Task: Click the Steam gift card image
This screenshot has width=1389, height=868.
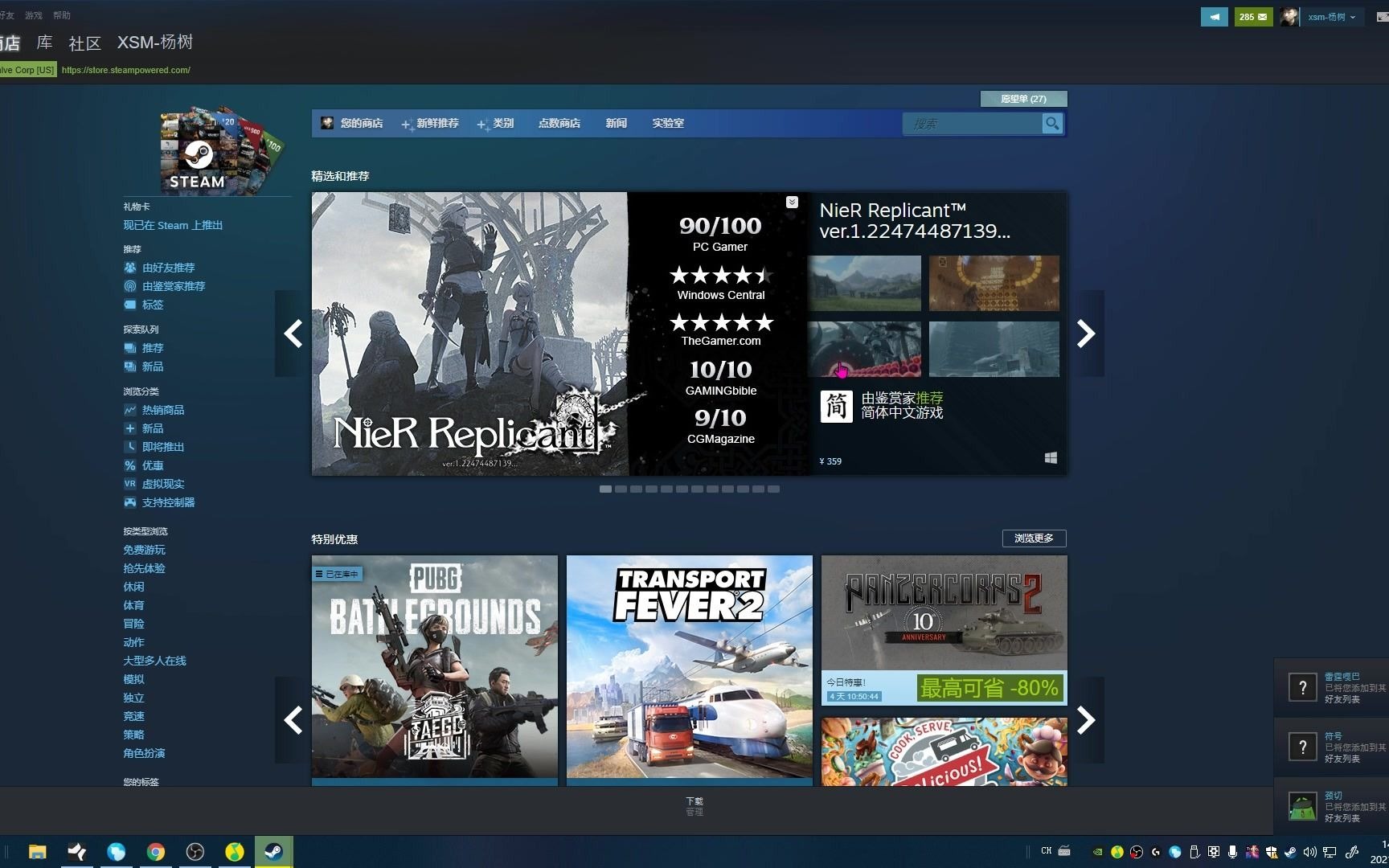Action: (223, 150)
